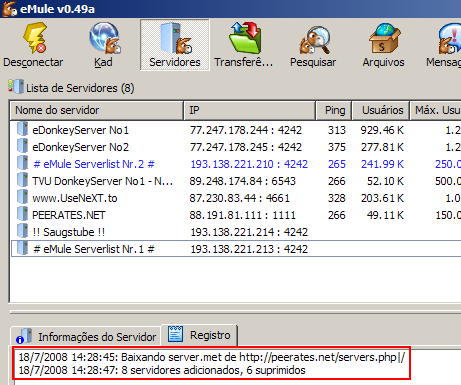Click IP 77.247.178.245 : 4242
This screenshot has height=385, width=461.
246,147
